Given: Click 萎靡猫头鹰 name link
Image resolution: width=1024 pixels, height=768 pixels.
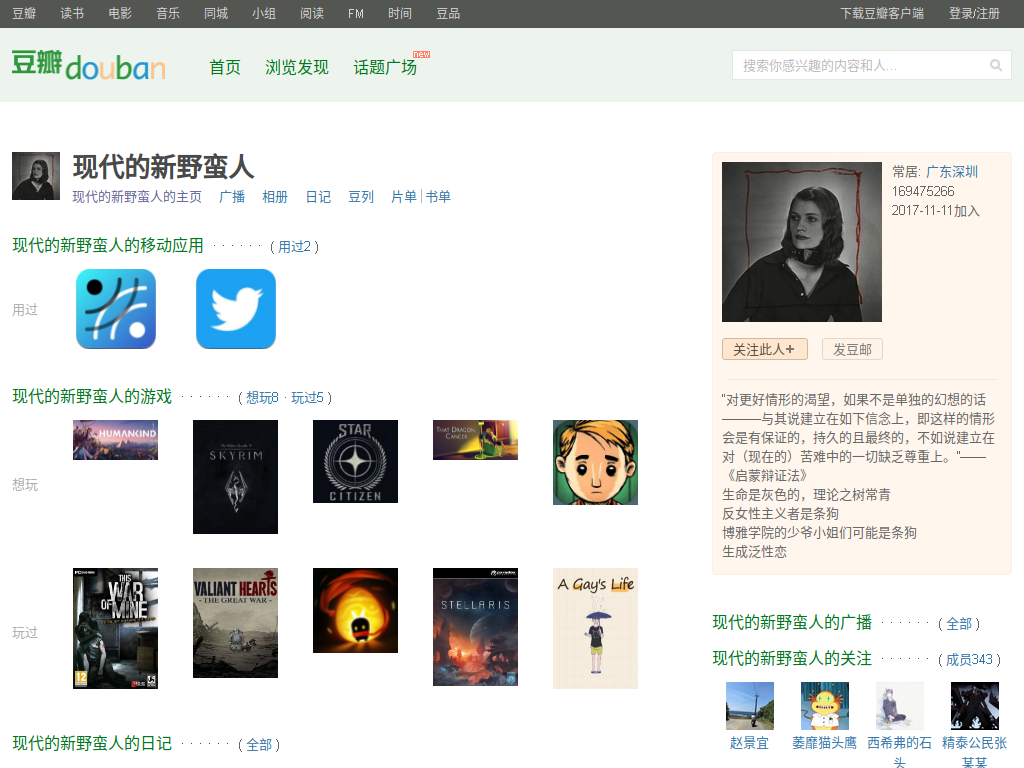Looking at the screenshot, I should (x=825, y=743).
